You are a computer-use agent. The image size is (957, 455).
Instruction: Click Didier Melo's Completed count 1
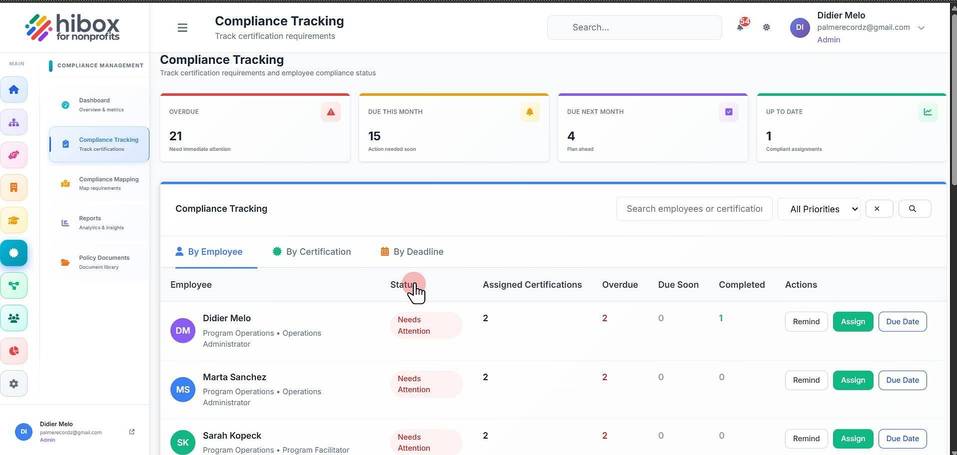(721, 318)
